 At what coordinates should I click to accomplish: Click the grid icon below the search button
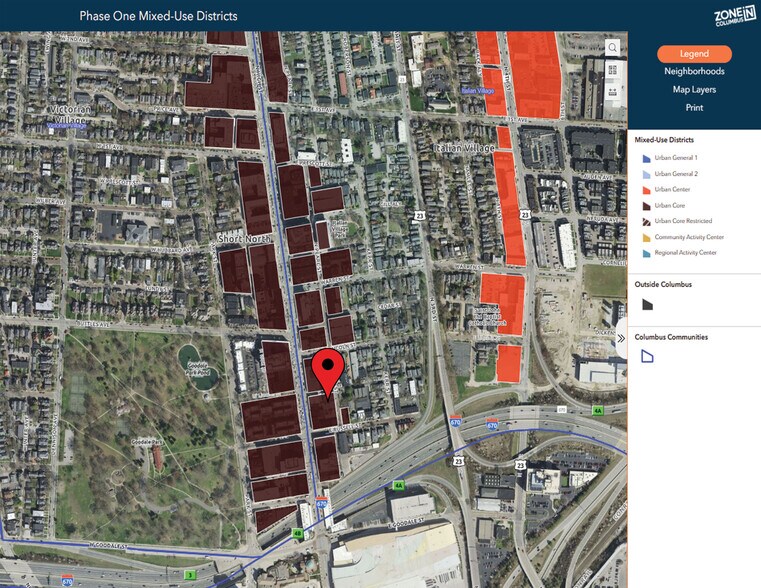point(612,70)
